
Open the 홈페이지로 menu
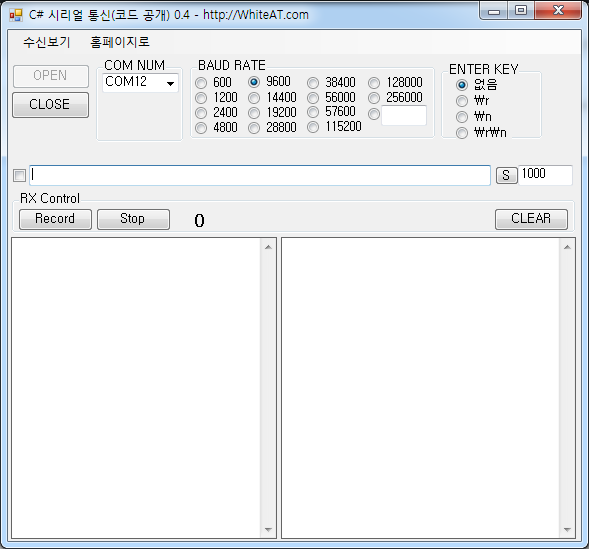119,42
